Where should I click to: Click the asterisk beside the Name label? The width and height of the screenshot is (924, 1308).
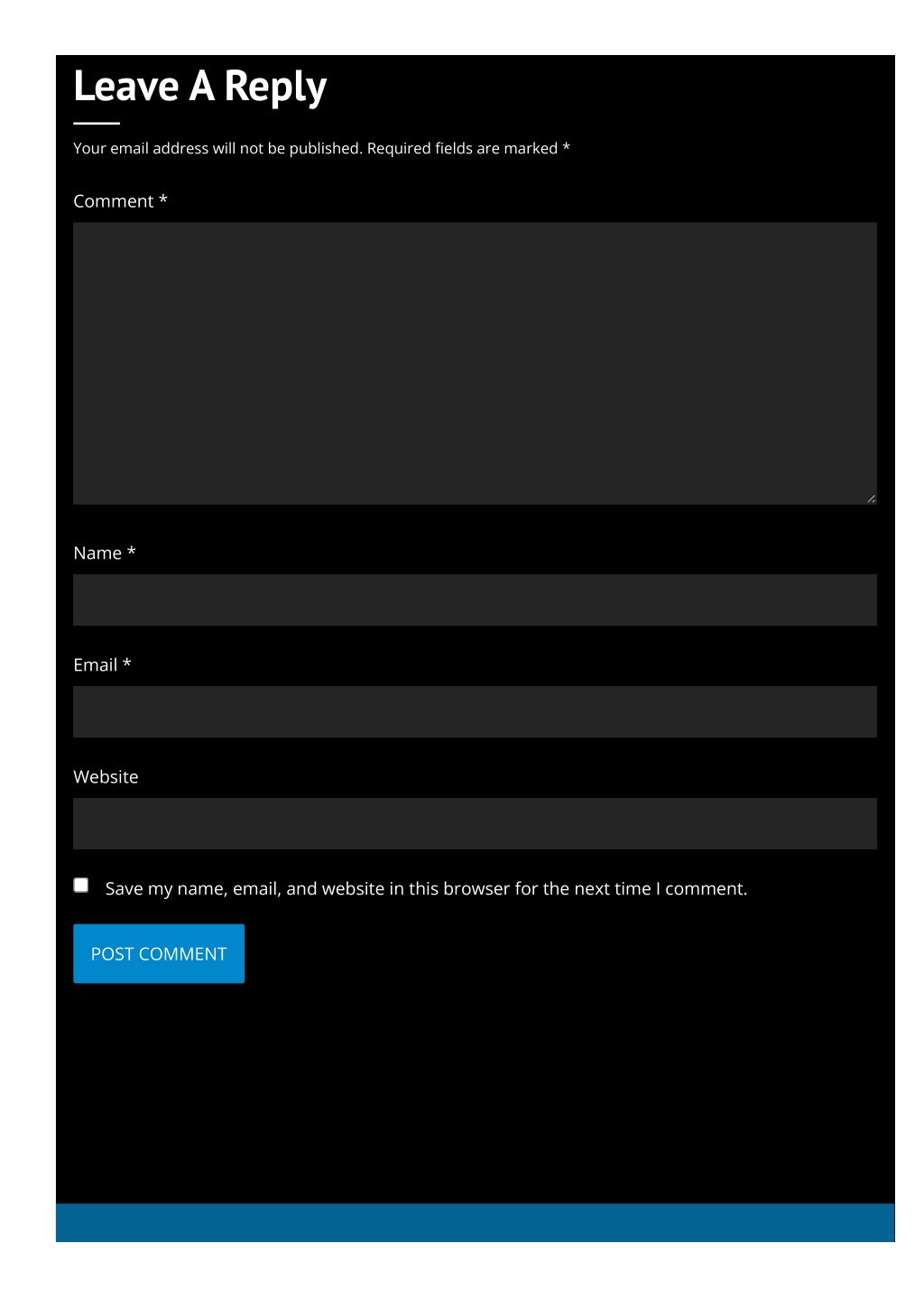pyautogui.click(x=132, y=552)
